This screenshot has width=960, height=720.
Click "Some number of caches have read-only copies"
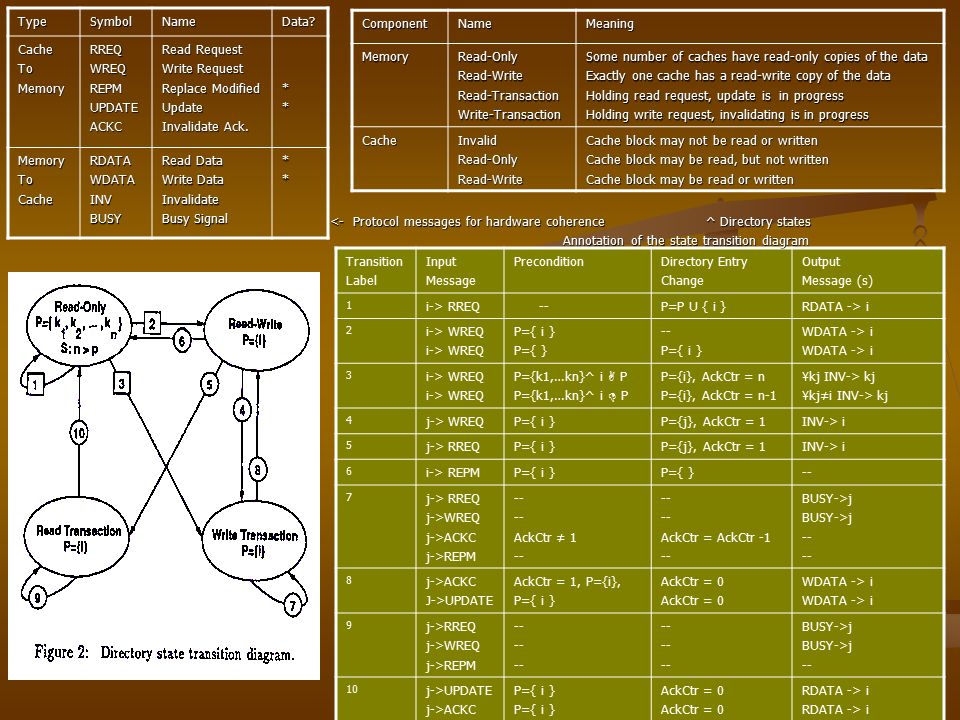(x=756, y=56)
